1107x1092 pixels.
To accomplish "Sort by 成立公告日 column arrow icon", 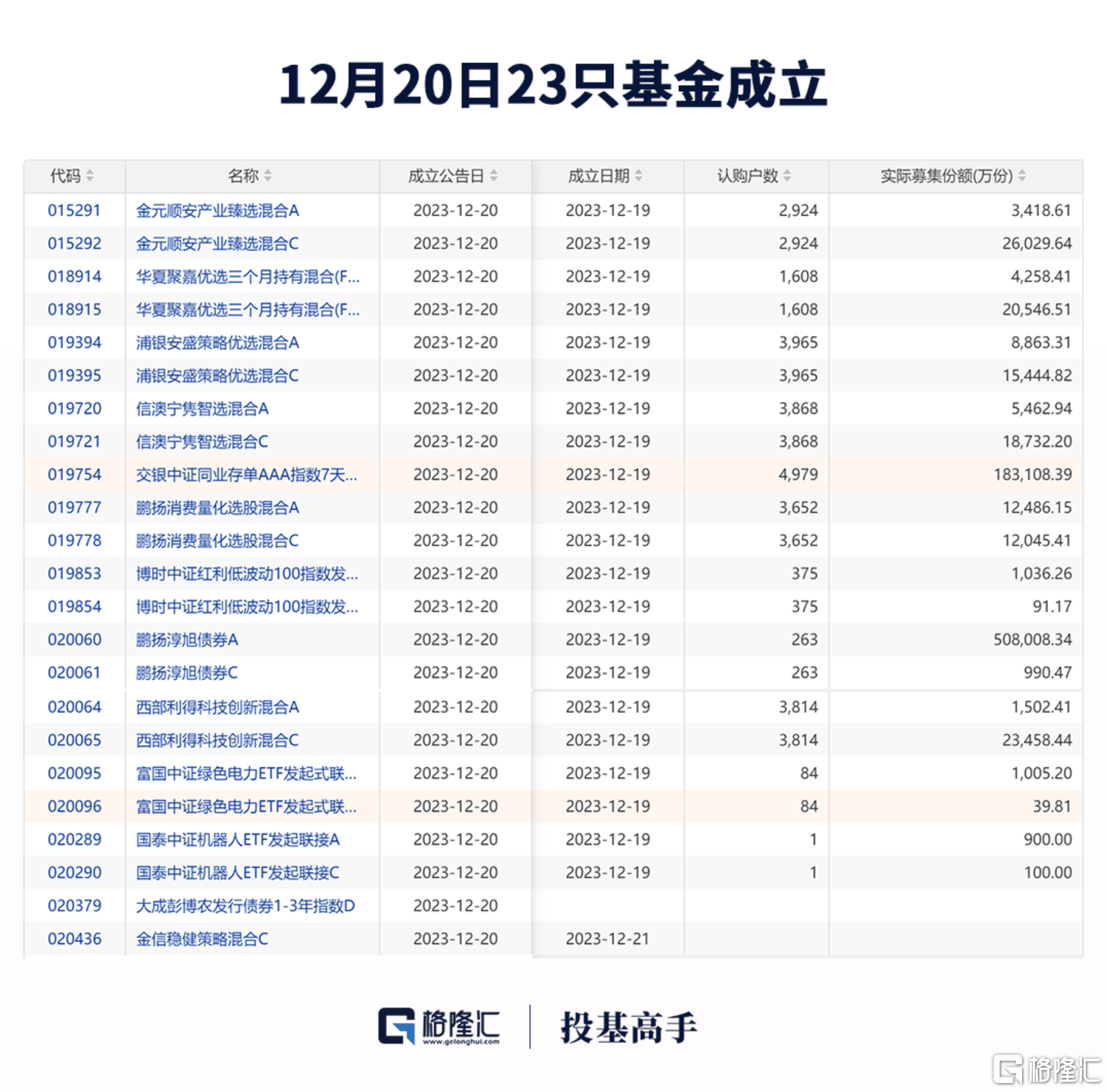I will 494,176.
